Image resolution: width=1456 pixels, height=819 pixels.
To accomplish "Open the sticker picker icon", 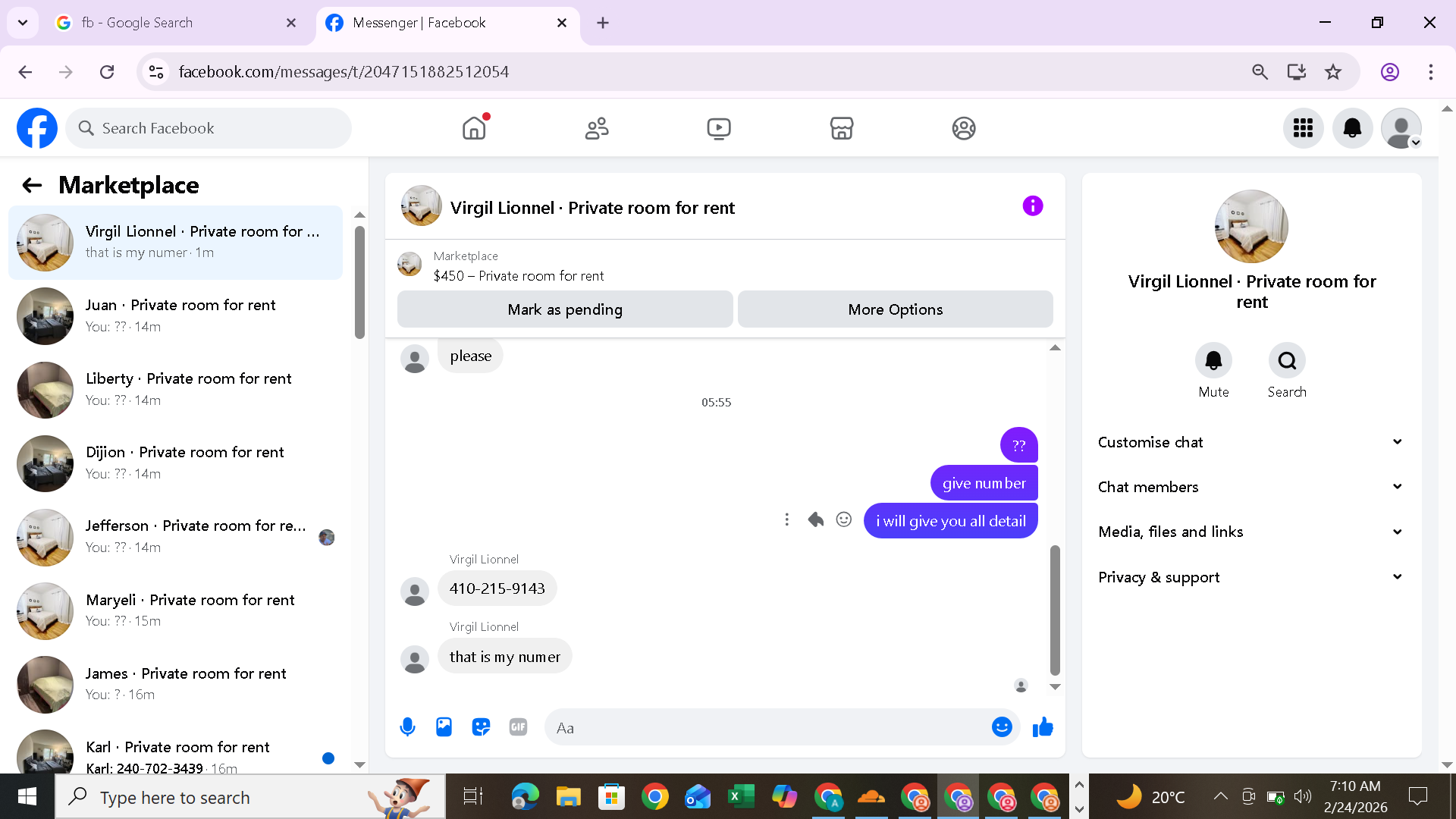I will 481,727.
